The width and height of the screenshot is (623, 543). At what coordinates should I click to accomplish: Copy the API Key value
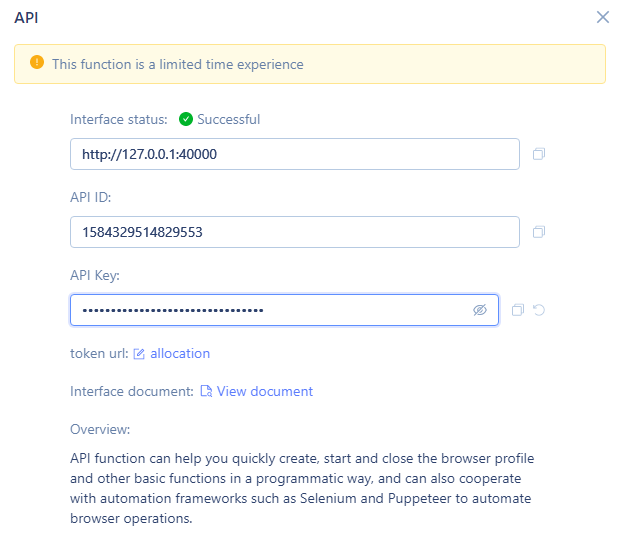point(518,310)
